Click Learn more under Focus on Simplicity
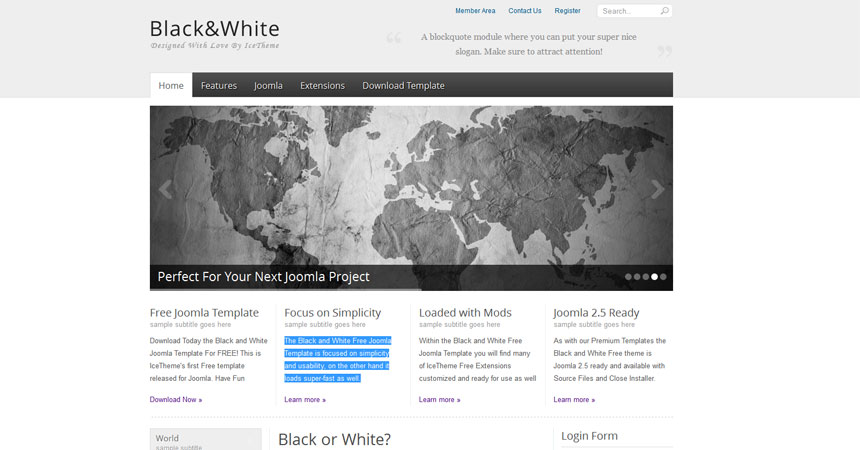 point(305,400)
